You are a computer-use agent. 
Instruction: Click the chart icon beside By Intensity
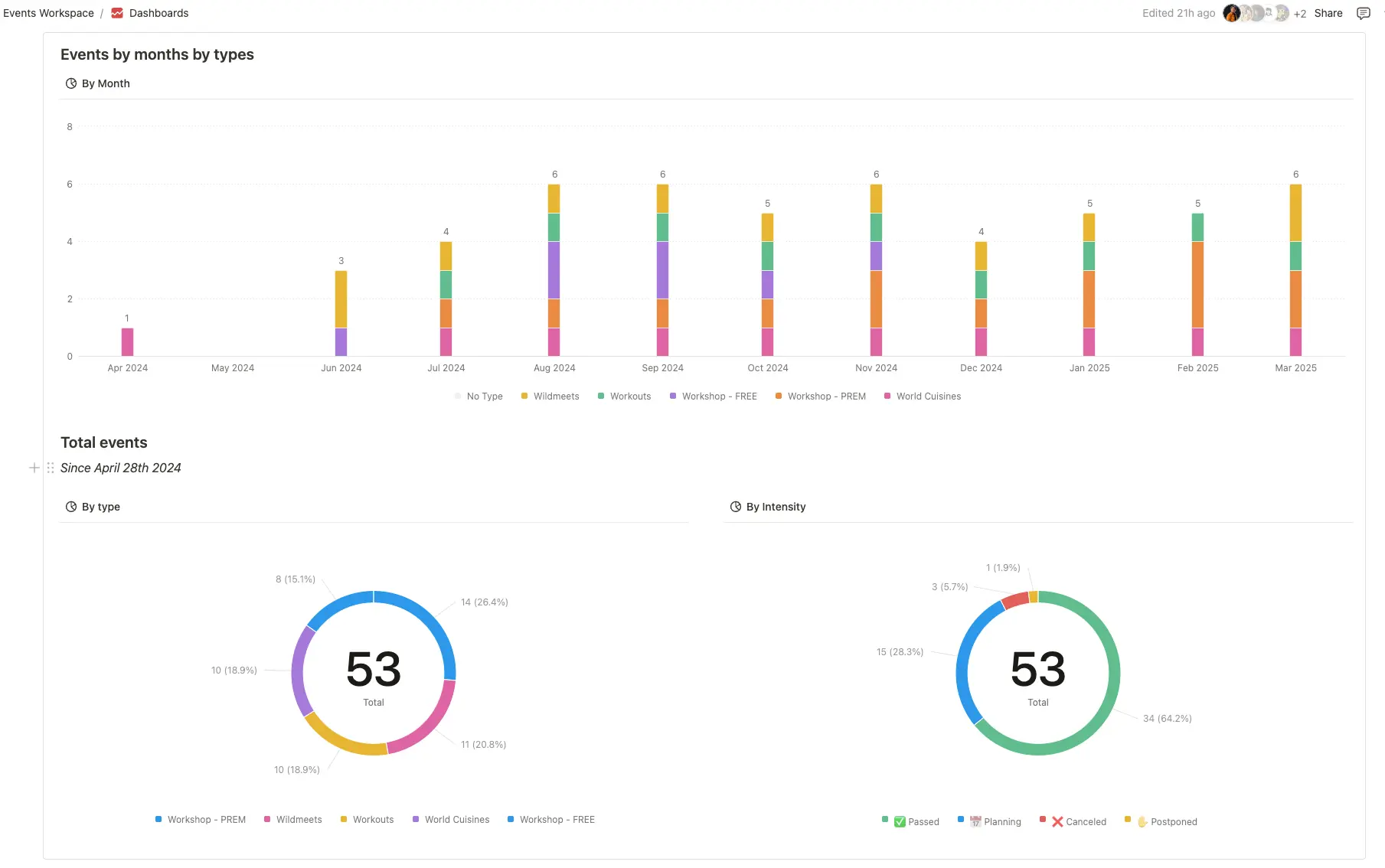point(736,507)
